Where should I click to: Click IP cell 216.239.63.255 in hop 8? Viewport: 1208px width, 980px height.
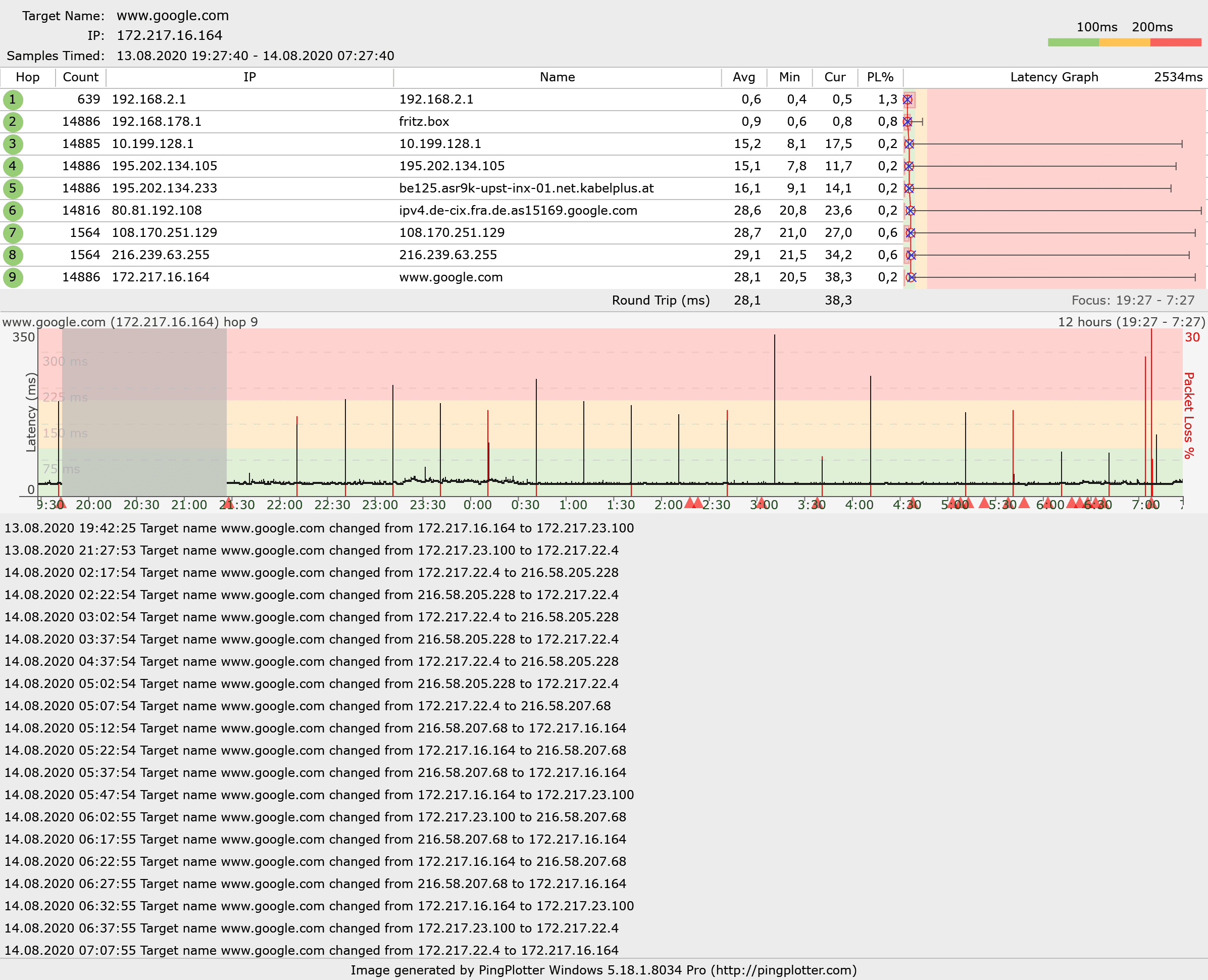[x=160, y=255]
